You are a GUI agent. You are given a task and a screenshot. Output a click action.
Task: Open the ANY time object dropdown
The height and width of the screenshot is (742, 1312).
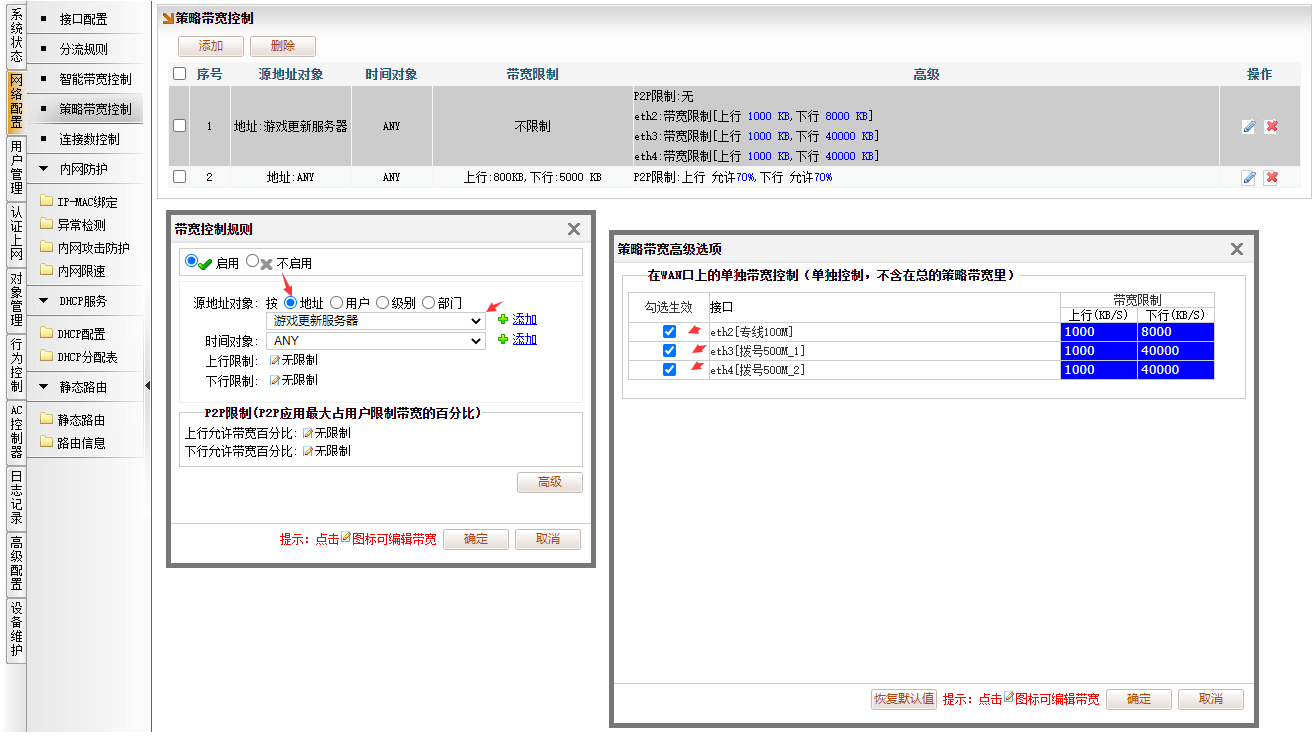tap(376, 341)
